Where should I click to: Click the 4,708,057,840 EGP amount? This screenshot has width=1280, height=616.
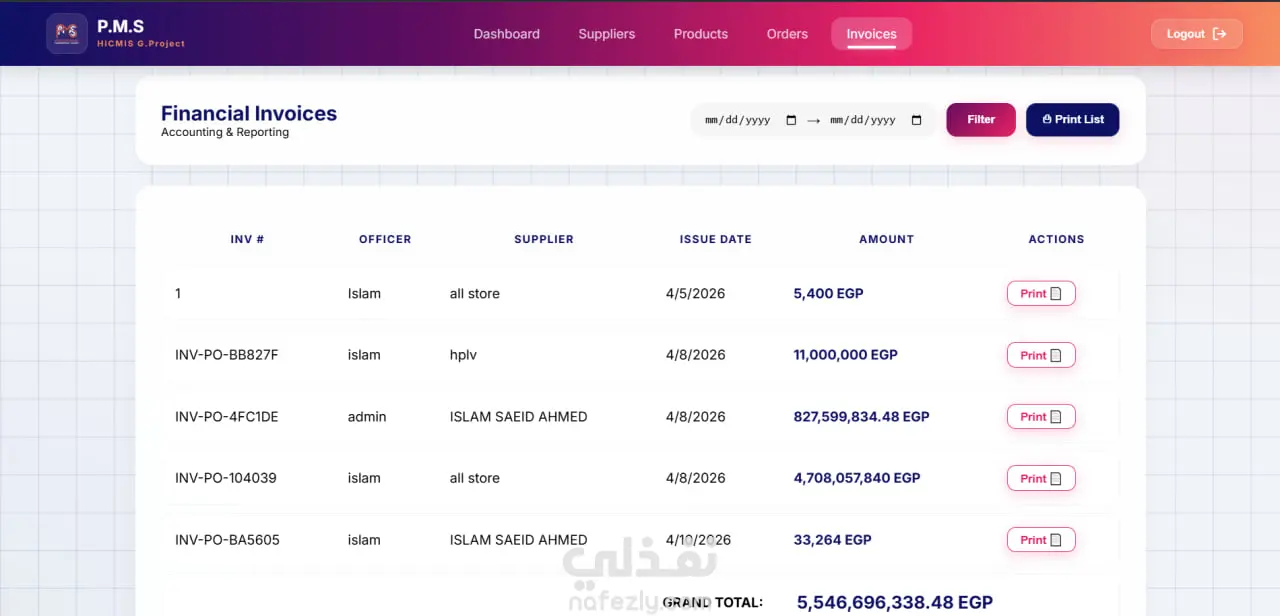point(857,478)
